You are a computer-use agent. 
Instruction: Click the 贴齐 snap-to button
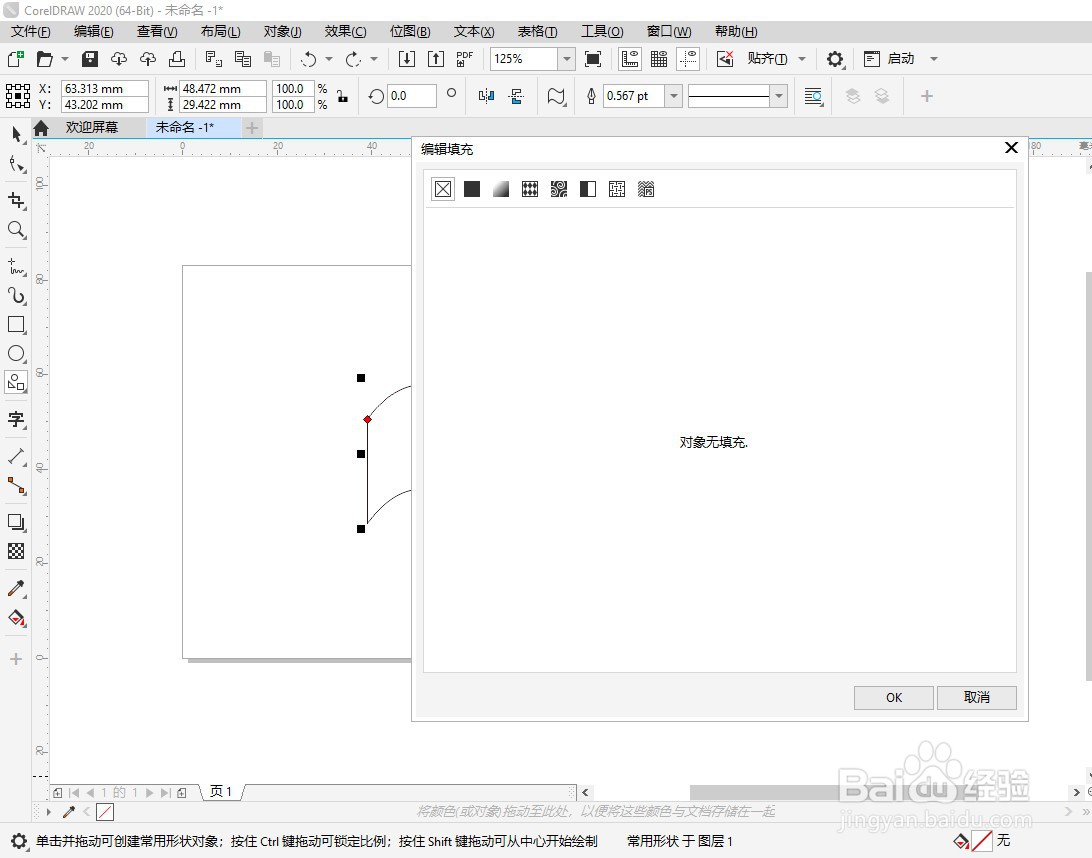coord(767,59)
